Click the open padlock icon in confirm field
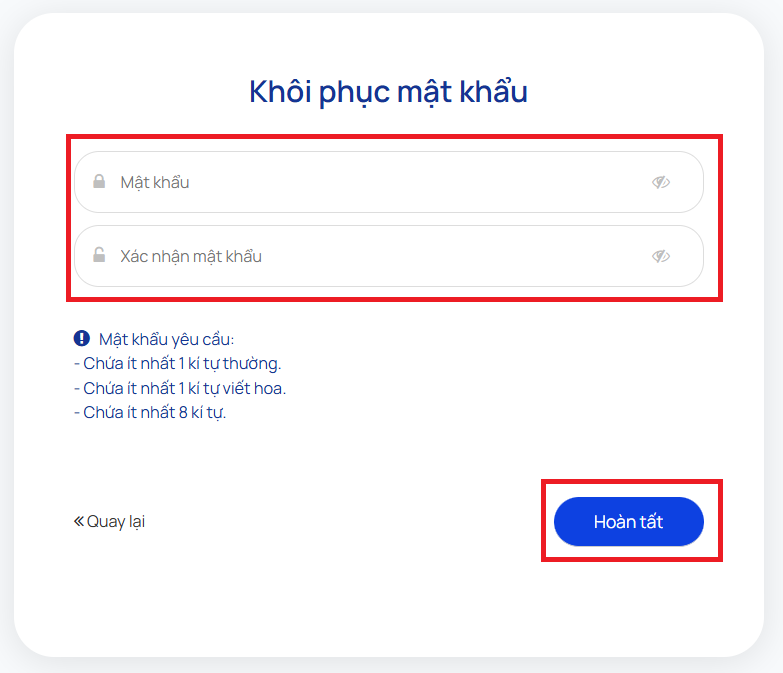 99,255
